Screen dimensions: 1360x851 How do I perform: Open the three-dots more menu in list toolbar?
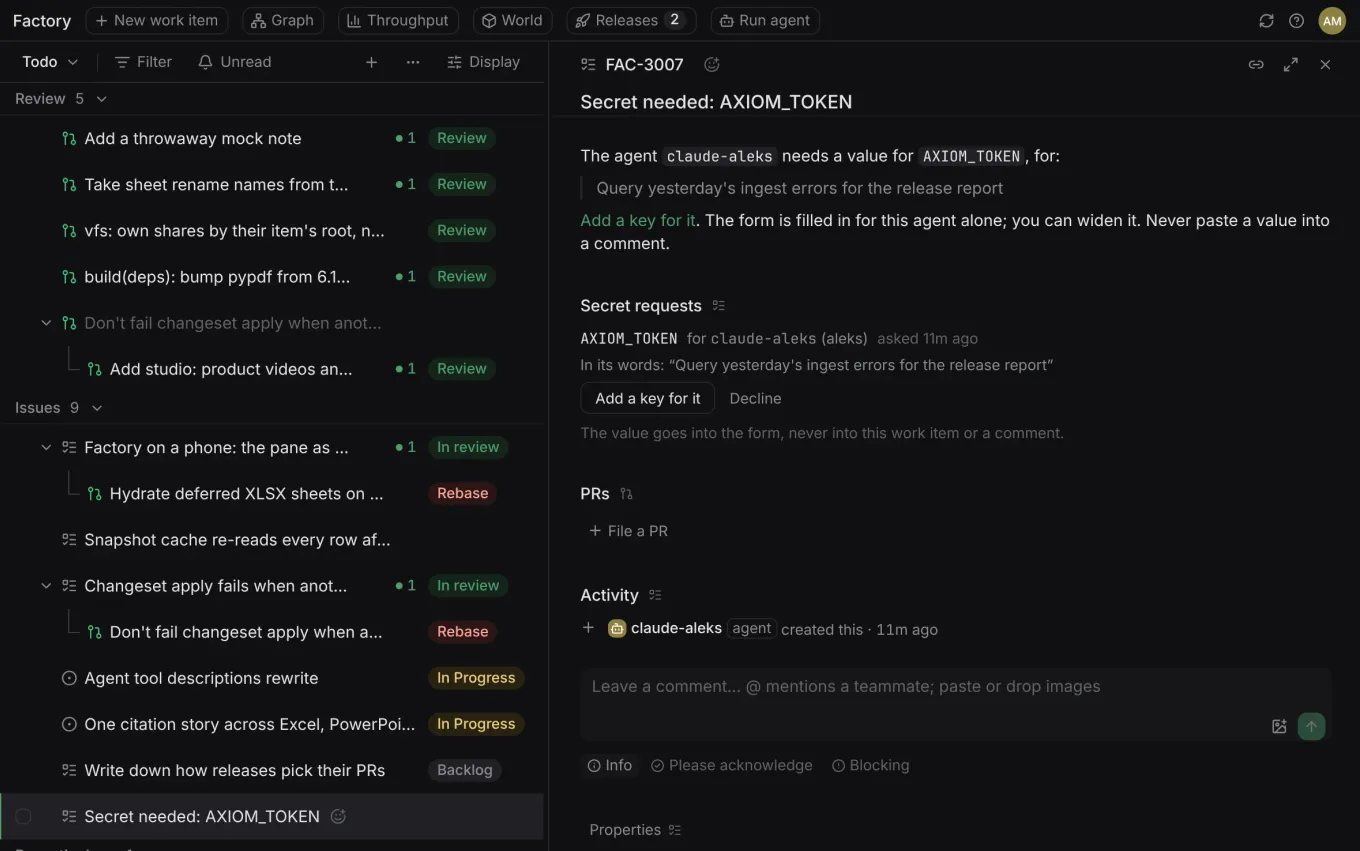(x=413, y=62)
